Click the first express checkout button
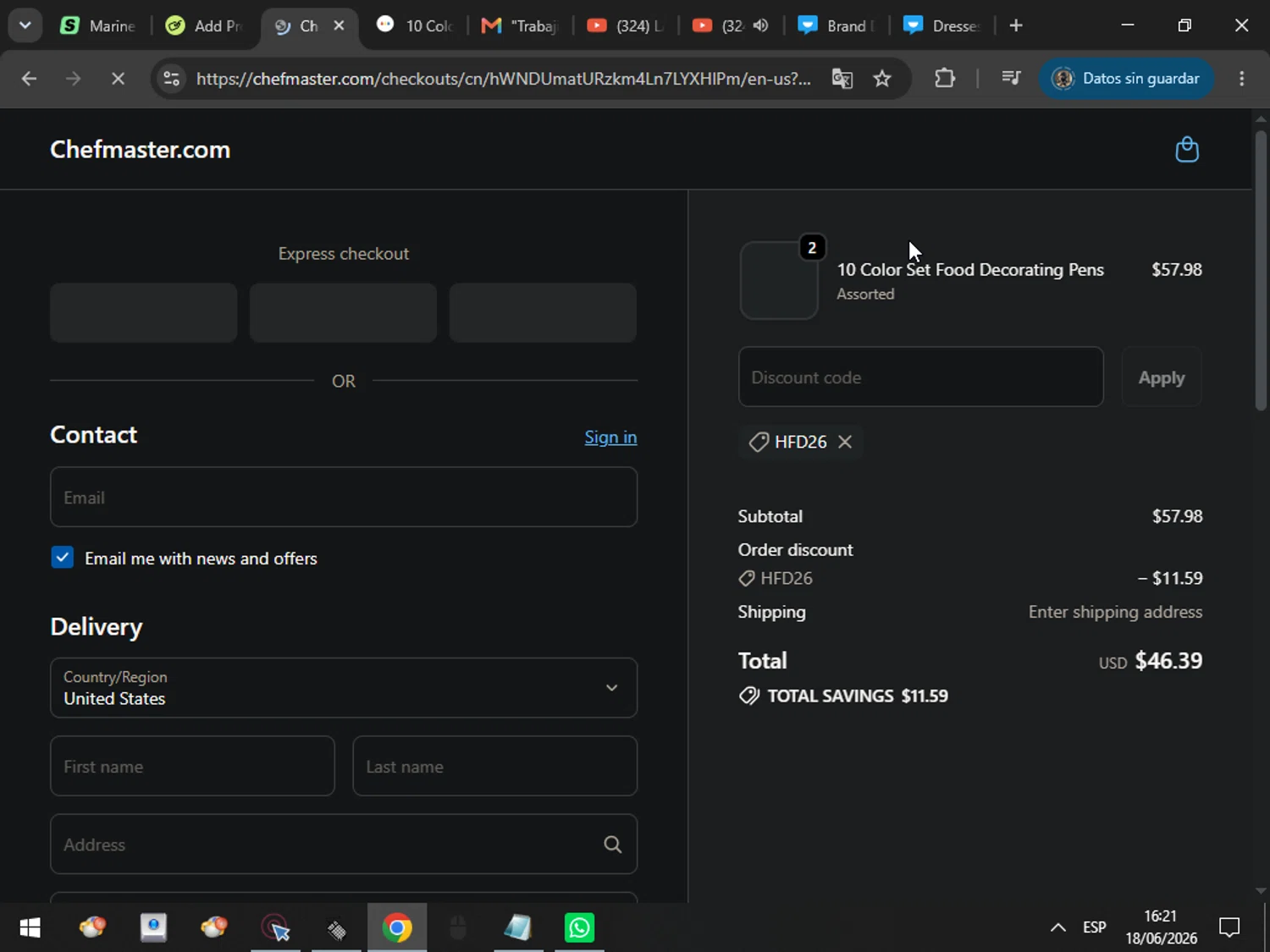This screenshot has height=952, width=1270. [144, 313]
